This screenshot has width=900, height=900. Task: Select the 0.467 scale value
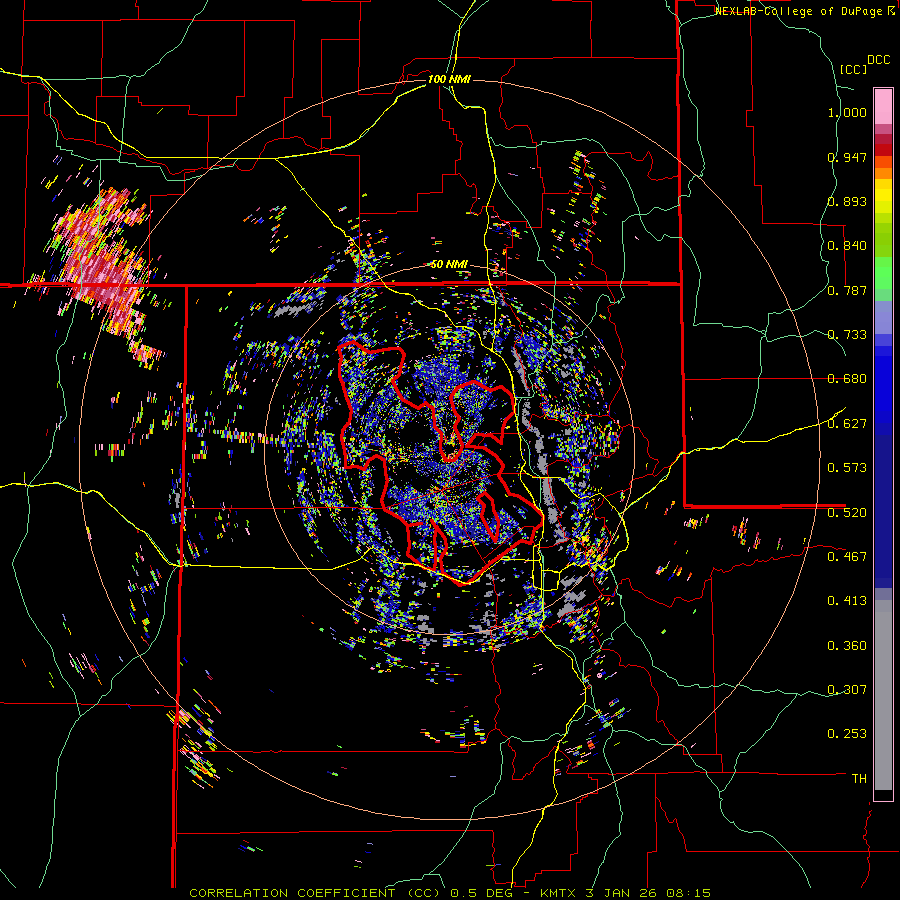(847, 557)
